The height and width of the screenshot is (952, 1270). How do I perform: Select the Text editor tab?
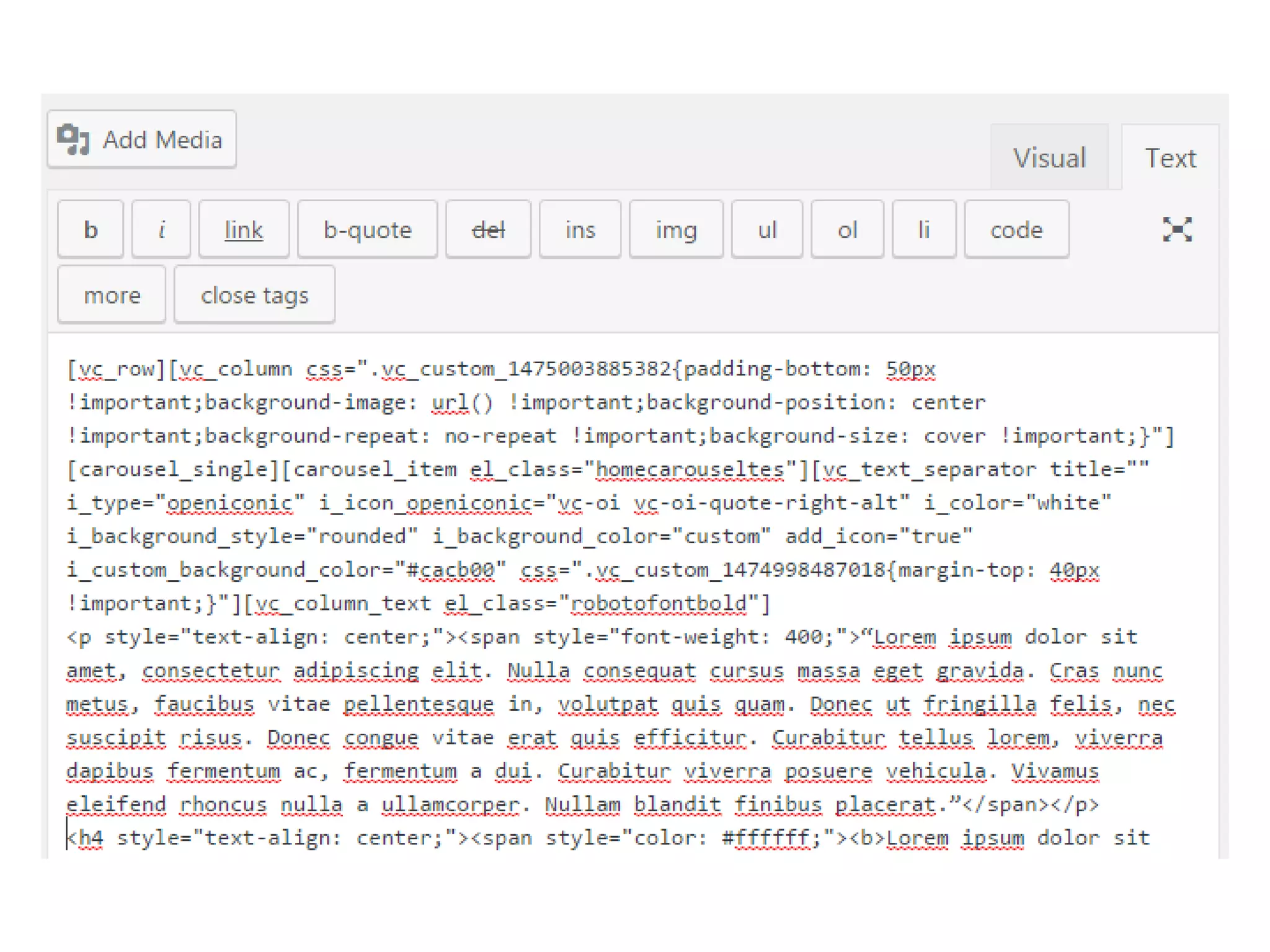tap(1170, 158)
